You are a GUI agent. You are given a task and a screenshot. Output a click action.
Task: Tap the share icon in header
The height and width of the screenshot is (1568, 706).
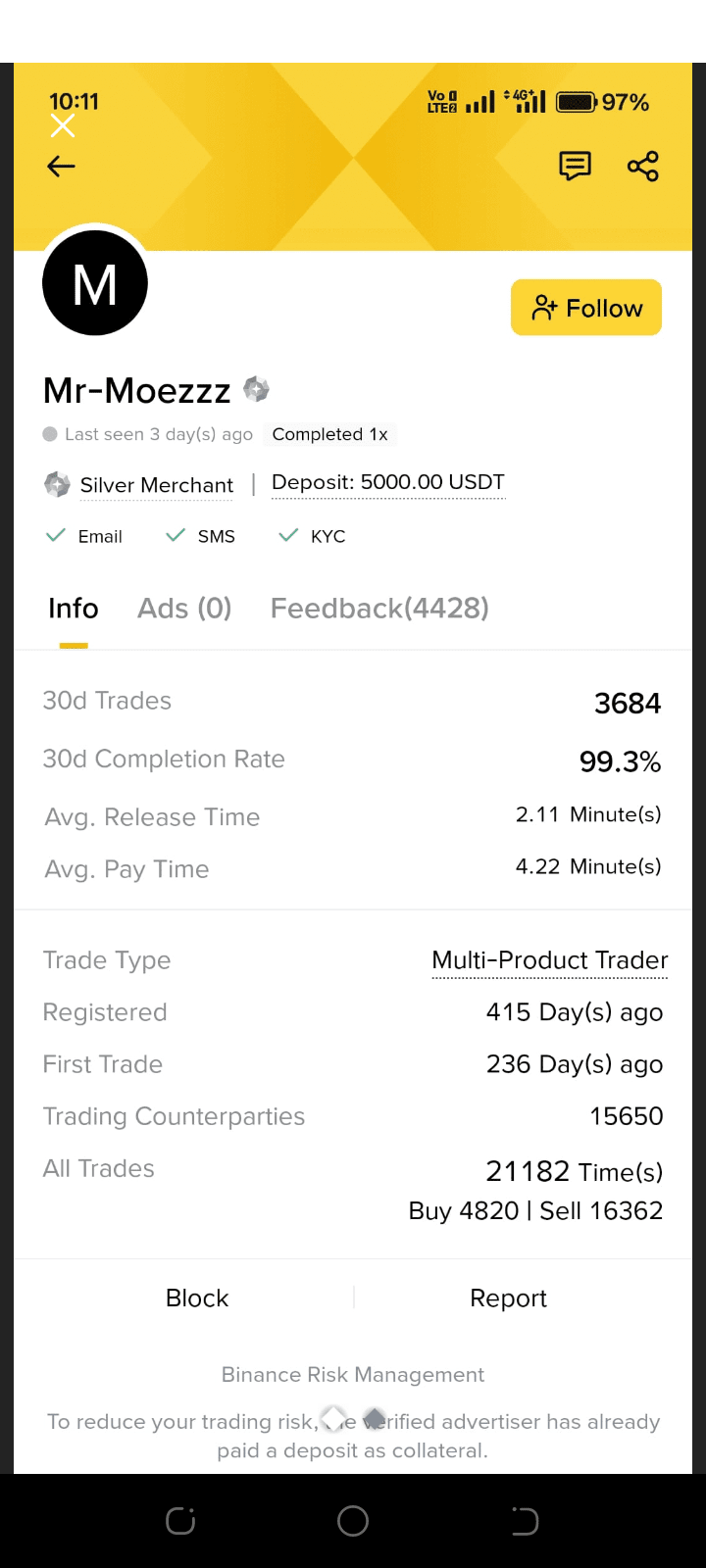tap(643, 167)
